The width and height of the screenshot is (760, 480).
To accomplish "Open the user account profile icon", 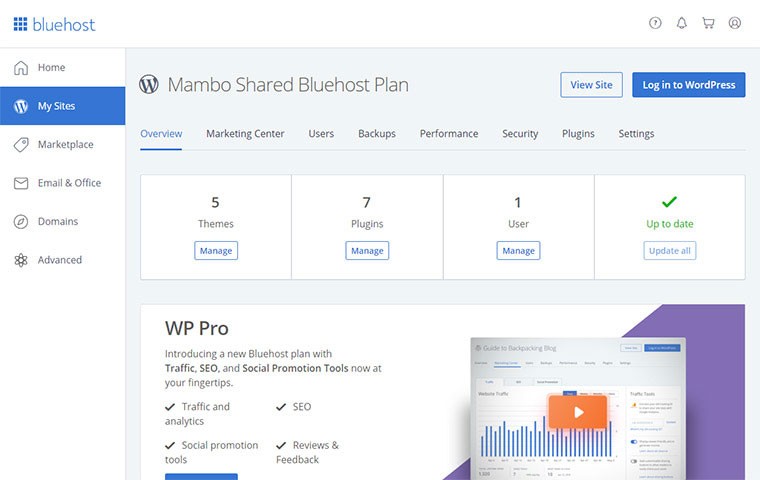I will coord(735,23).
